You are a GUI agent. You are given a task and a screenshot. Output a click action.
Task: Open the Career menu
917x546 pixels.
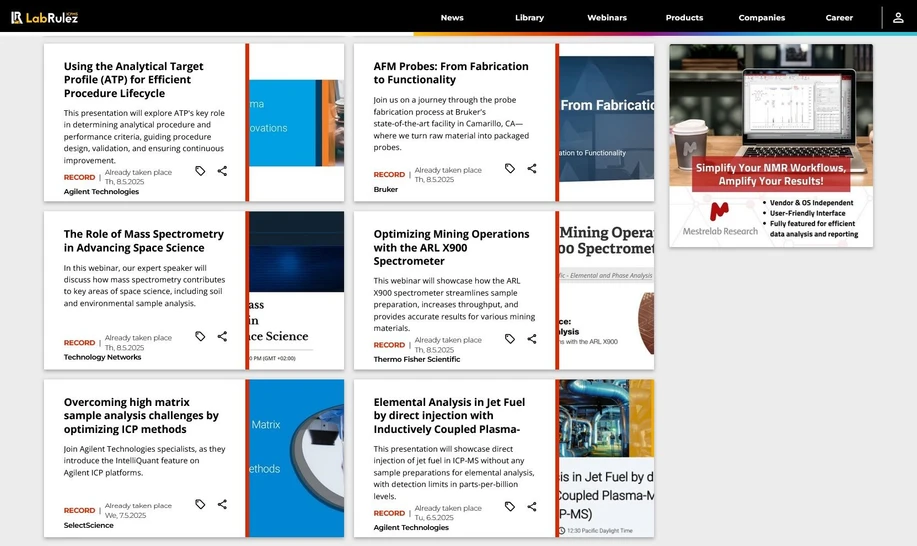(839, 18)
